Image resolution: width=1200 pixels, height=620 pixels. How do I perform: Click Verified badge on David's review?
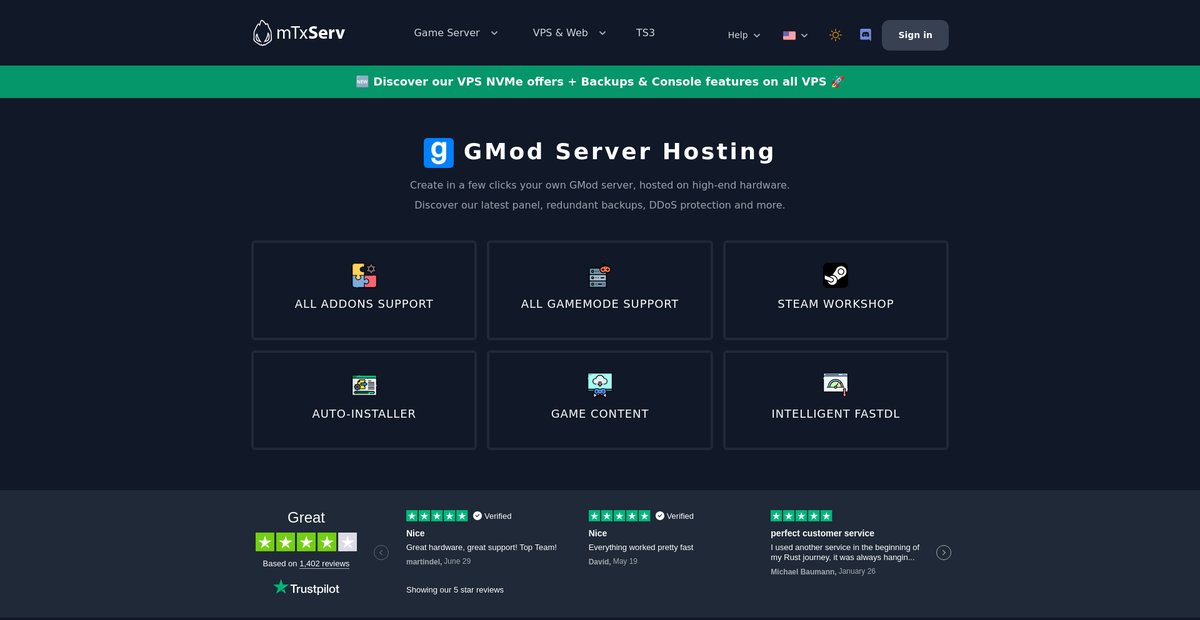[x=674, y=516]
